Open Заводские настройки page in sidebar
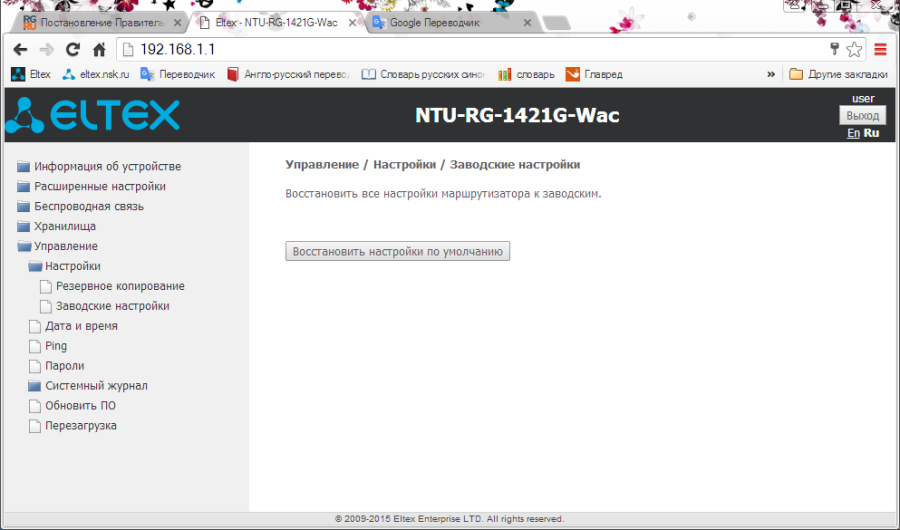The image size is (900, 530). tap(104, 306)
